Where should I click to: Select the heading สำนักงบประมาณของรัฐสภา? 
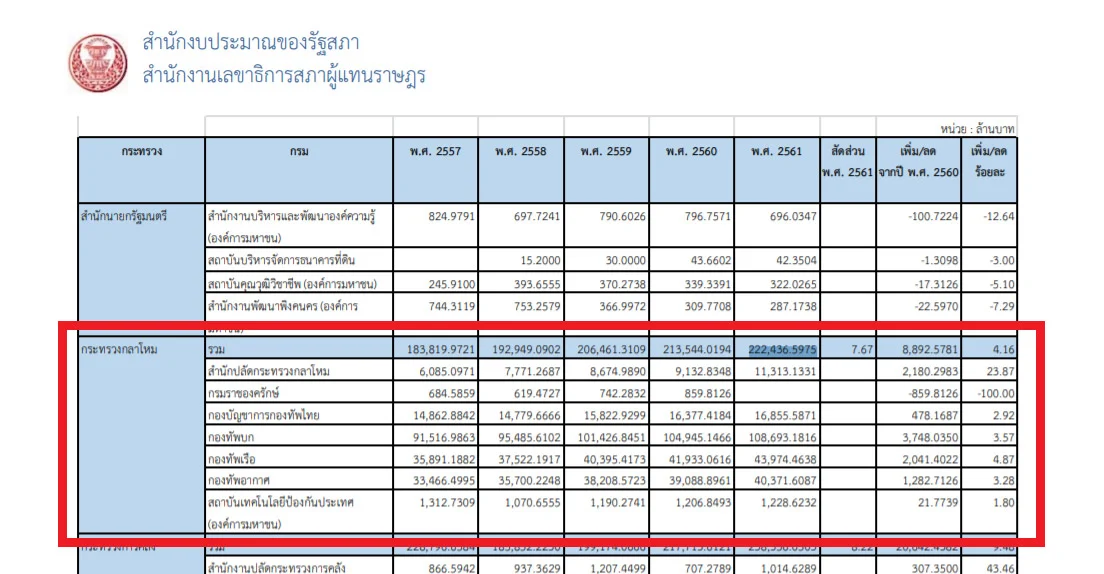pos(251,43)
